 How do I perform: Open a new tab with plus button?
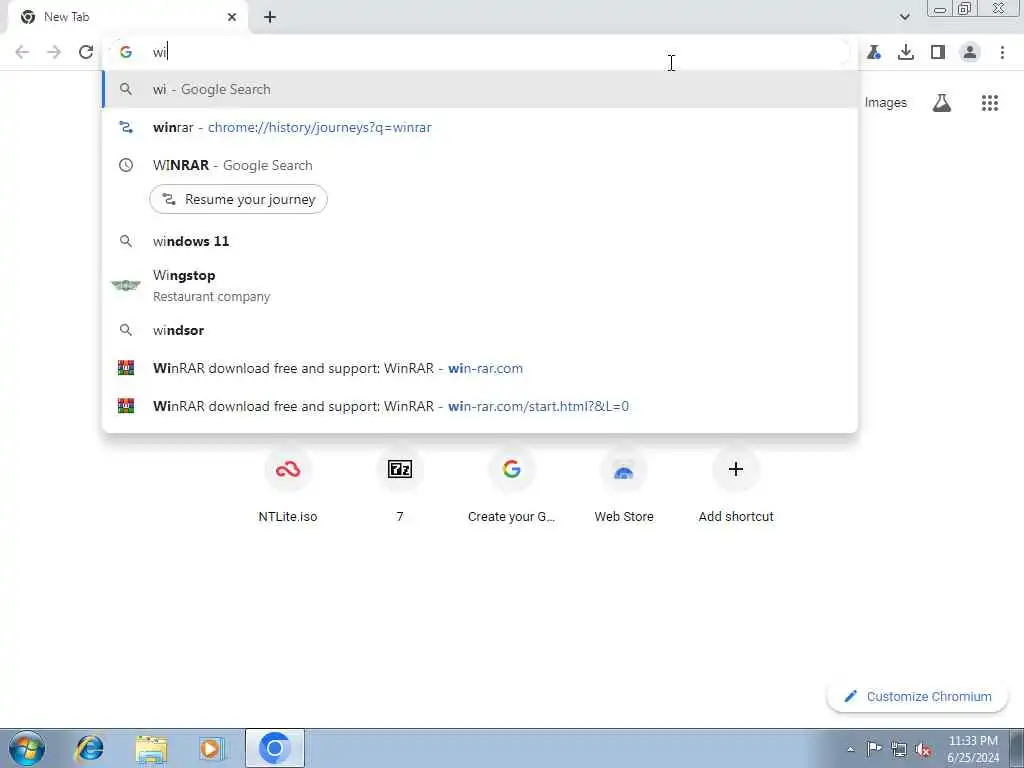(270, 17)
